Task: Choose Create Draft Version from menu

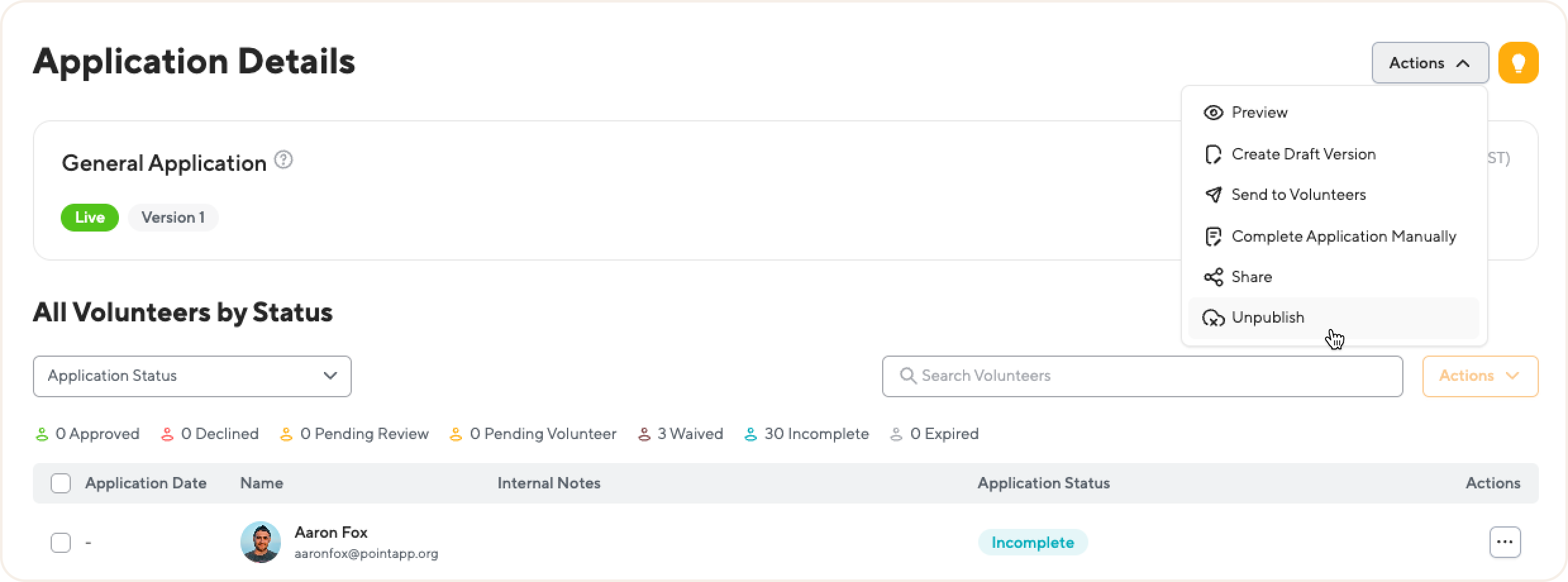Action: coord(1304,154)
